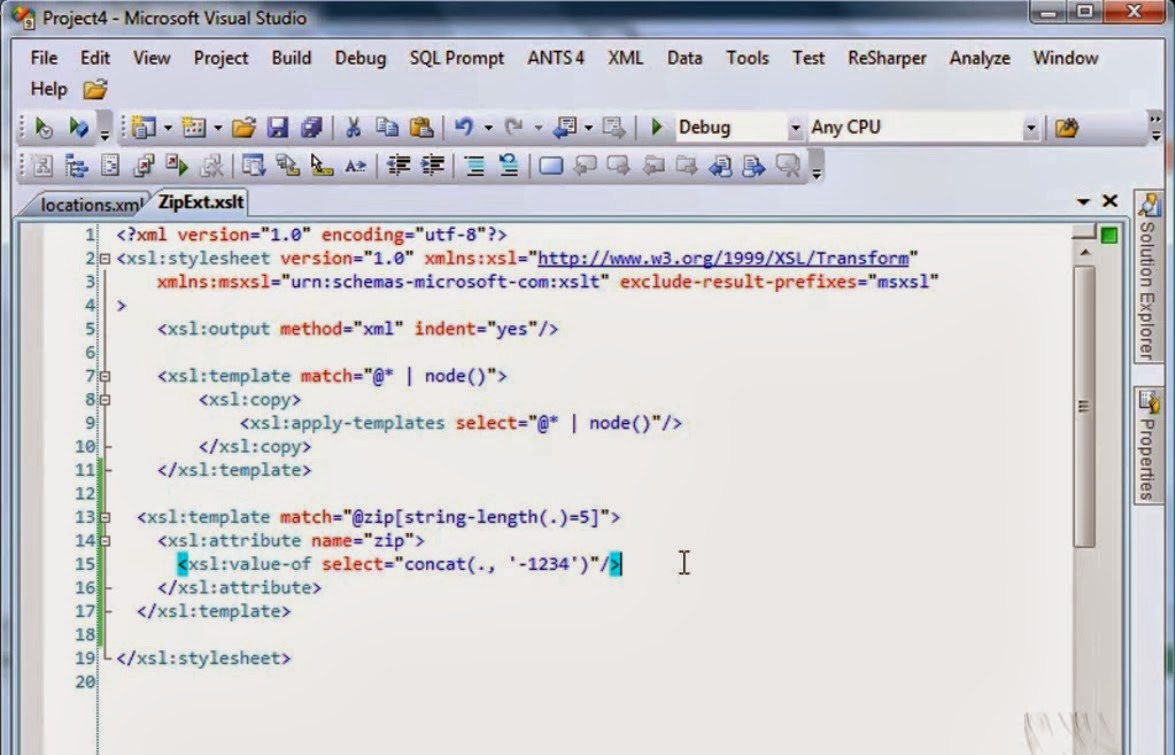1175x755 pixels.
Task: Open the New Project dropdown arrow
Action: [x=168, y=128]
